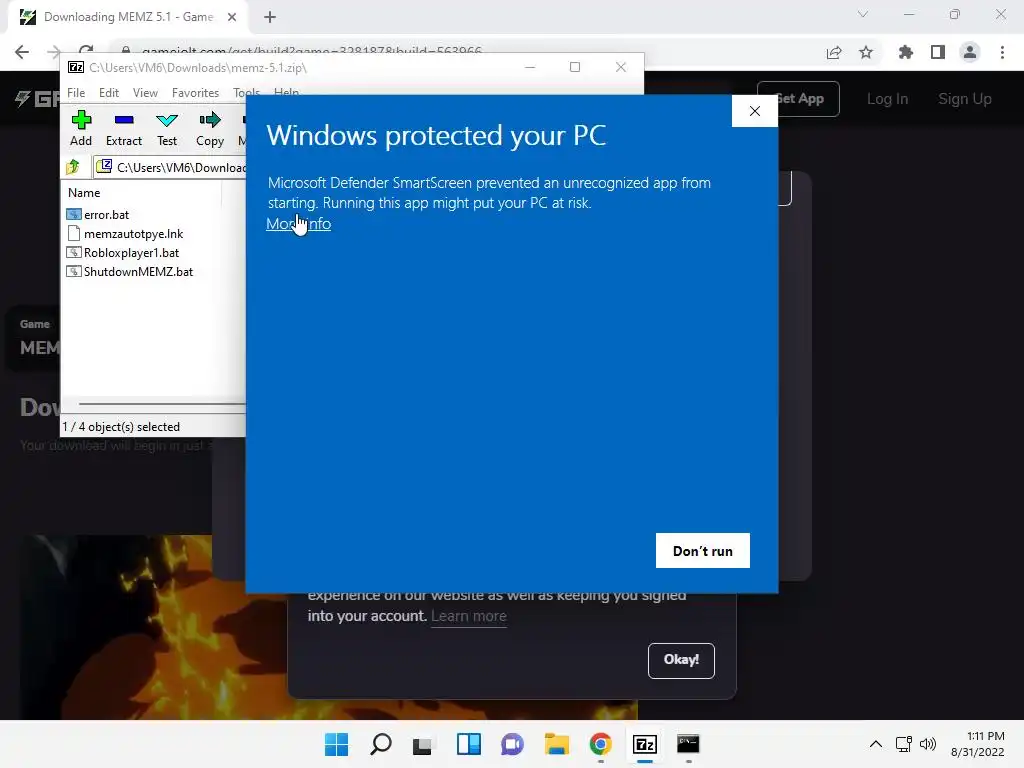This screenshot has width=1024, height=768.
Task: Open Windows Search from the taskbar
Action: click(381, 744)
